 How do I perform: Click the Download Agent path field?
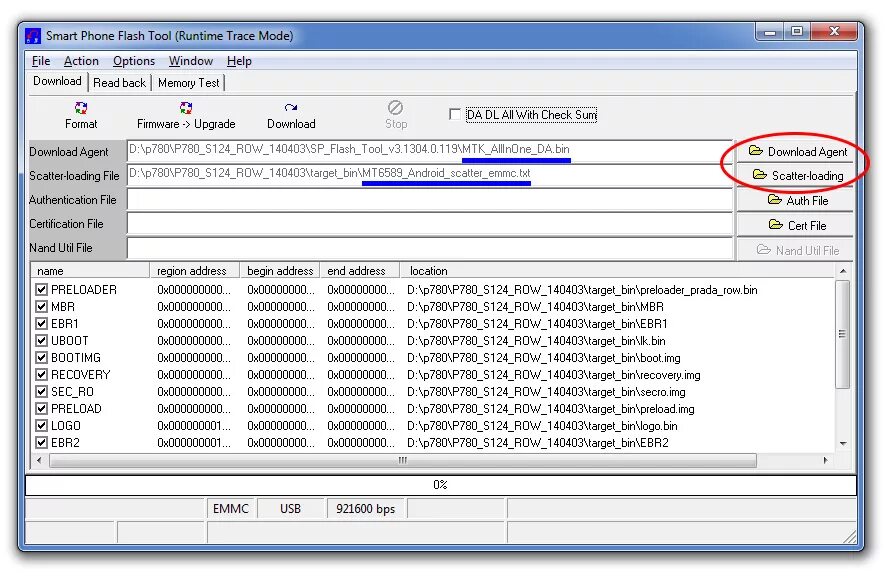click(x=430, y=151)
